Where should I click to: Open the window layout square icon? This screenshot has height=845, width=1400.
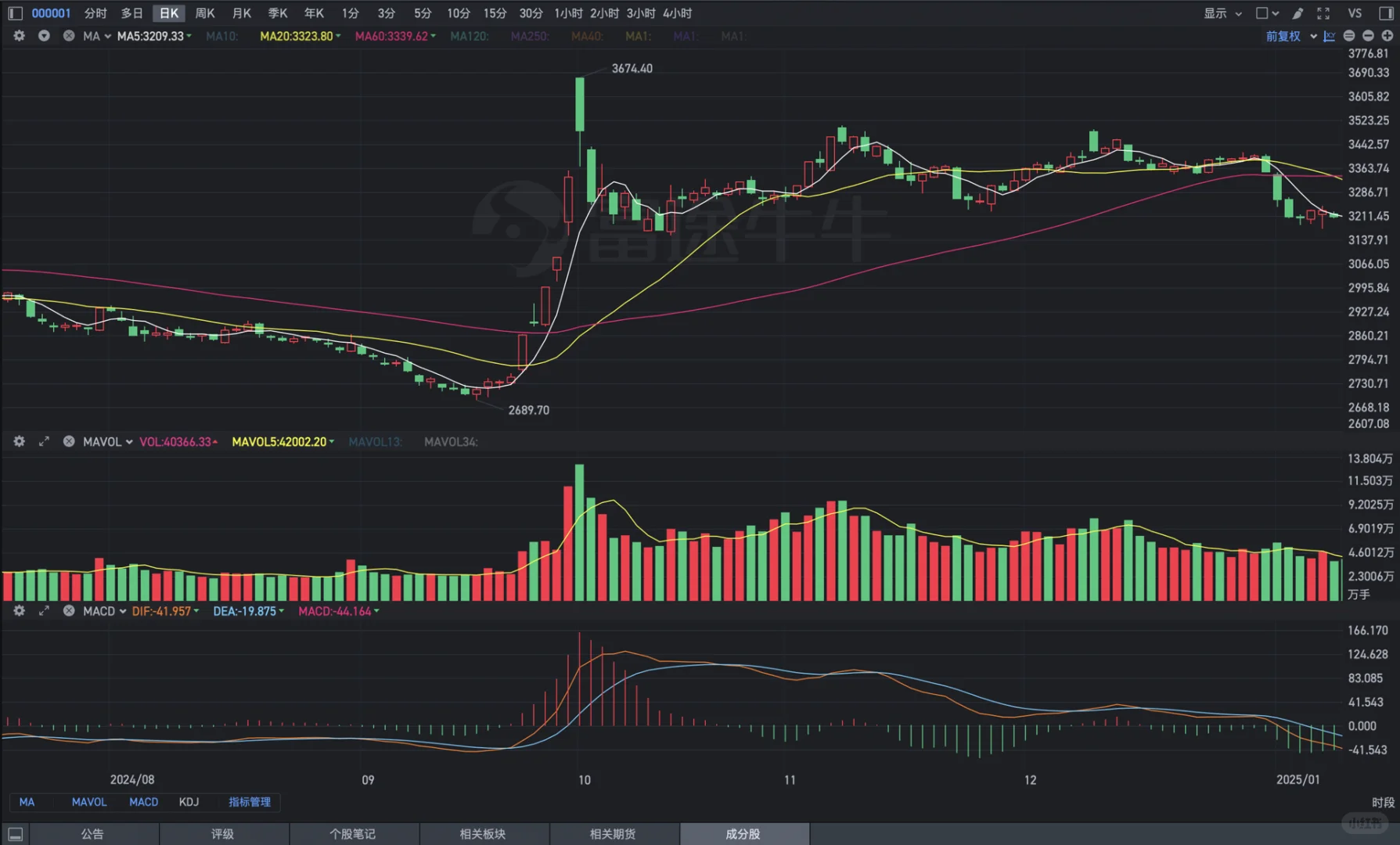(1261, 13)
